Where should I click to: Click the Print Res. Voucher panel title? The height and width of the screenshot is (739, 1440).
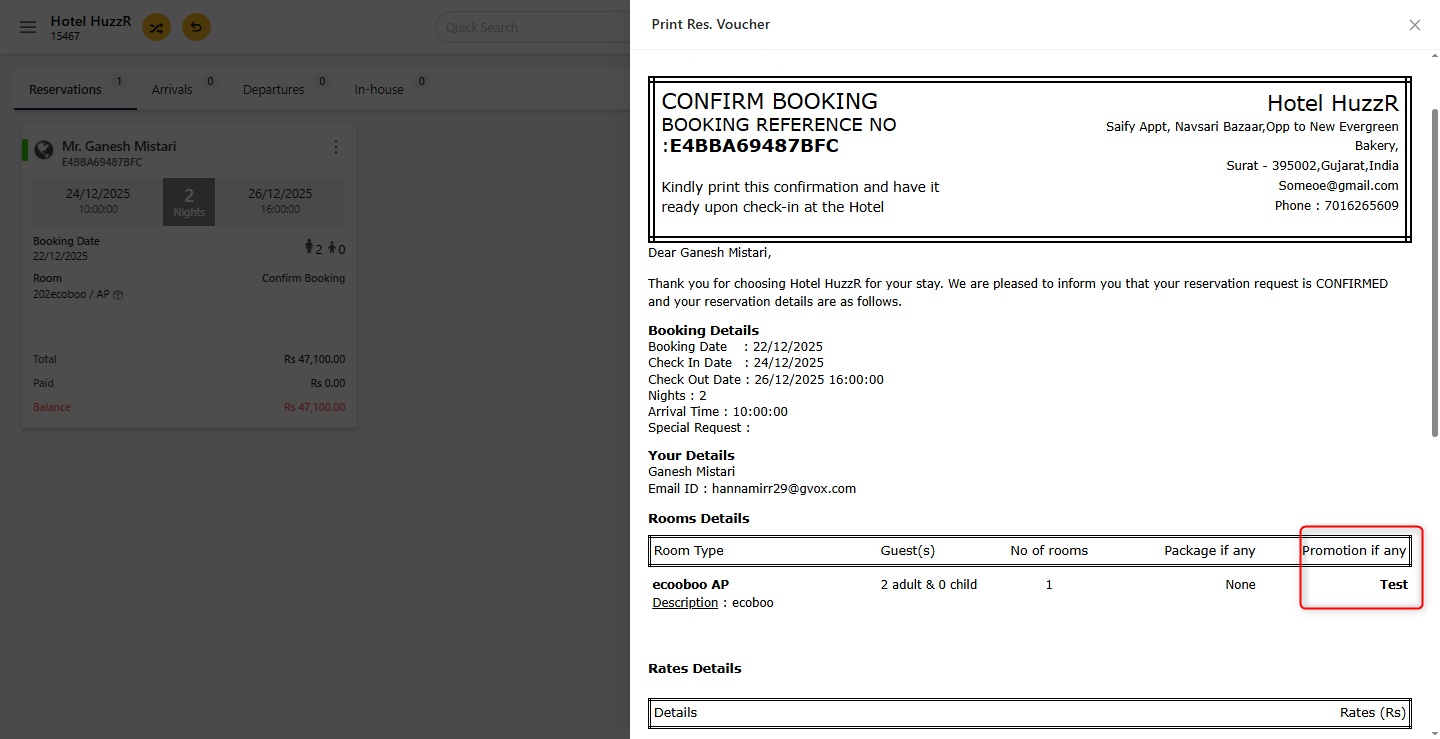point(711,24)
